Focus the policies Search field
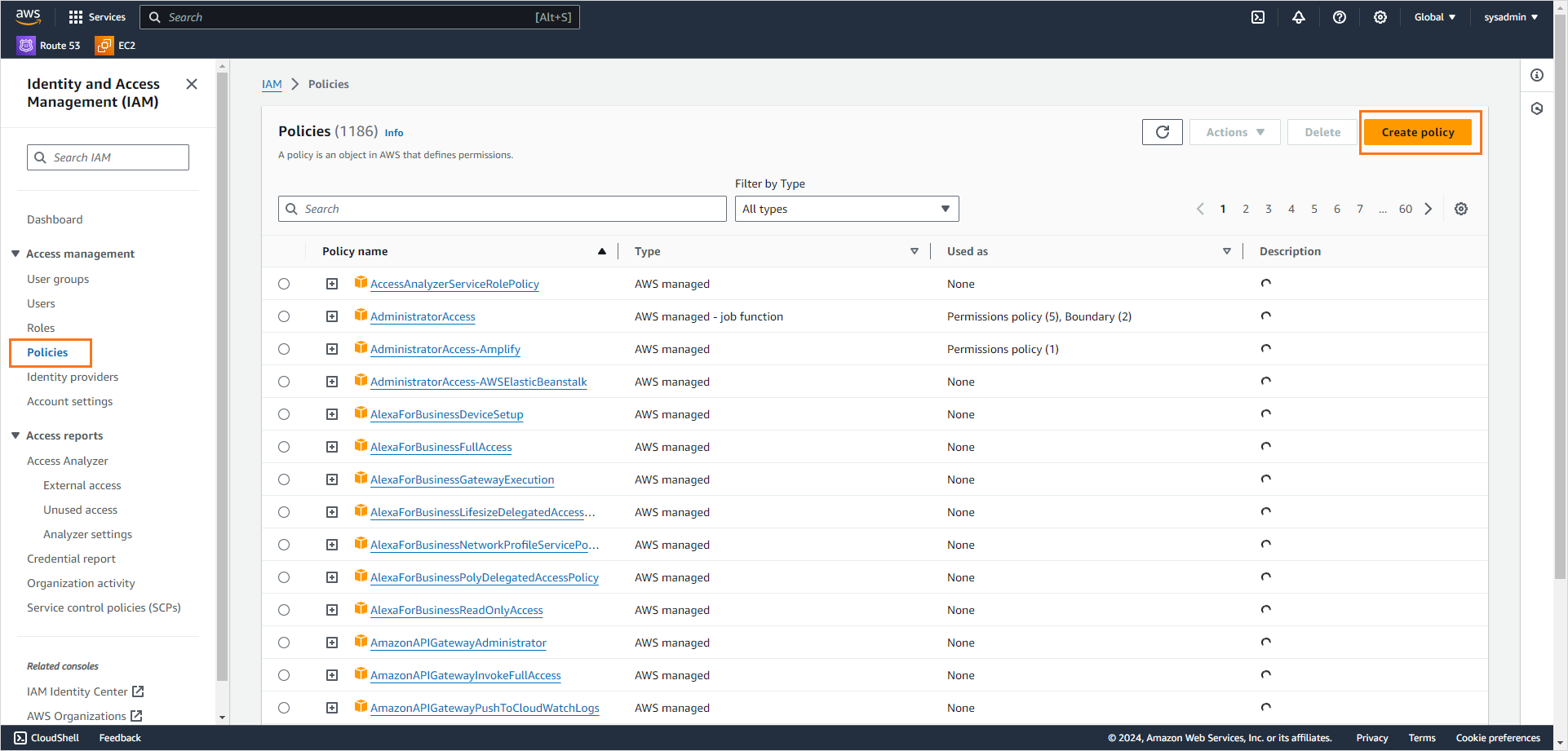The image size is (1568, 751). click(x=503, y=209)
